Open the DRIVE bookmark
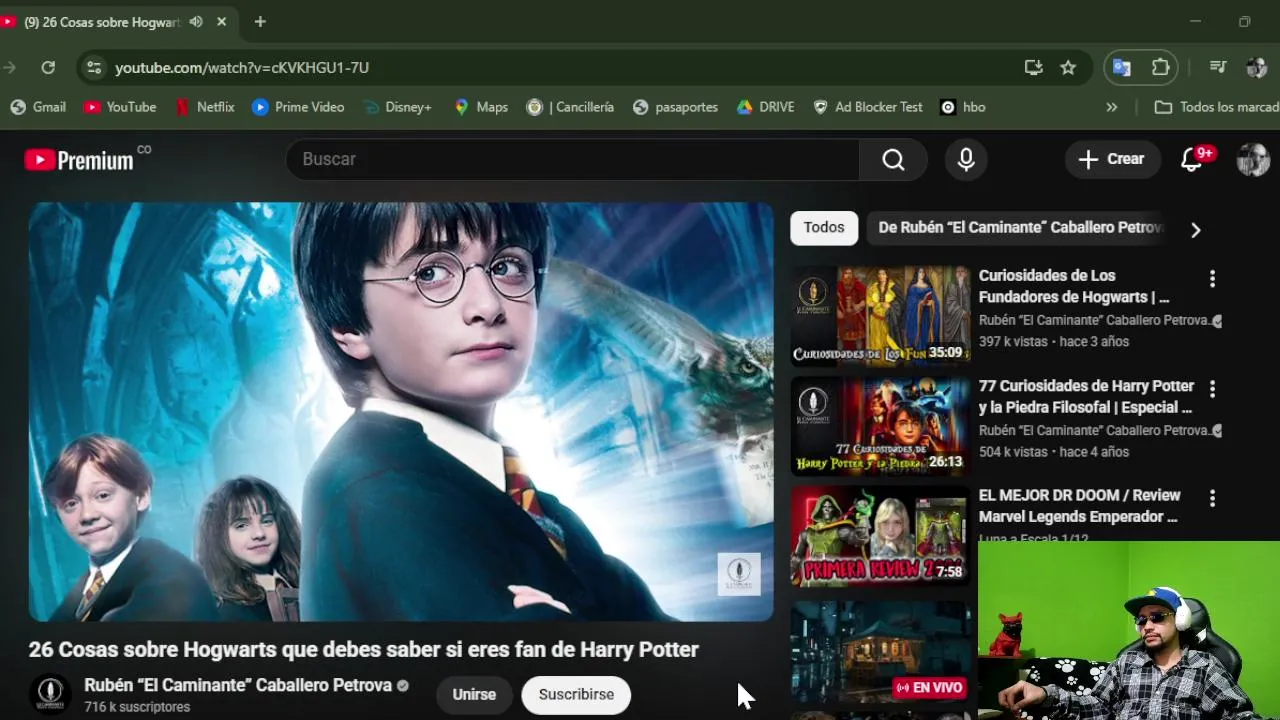Viewport: 1280px width, 720px height. point(766,107)
